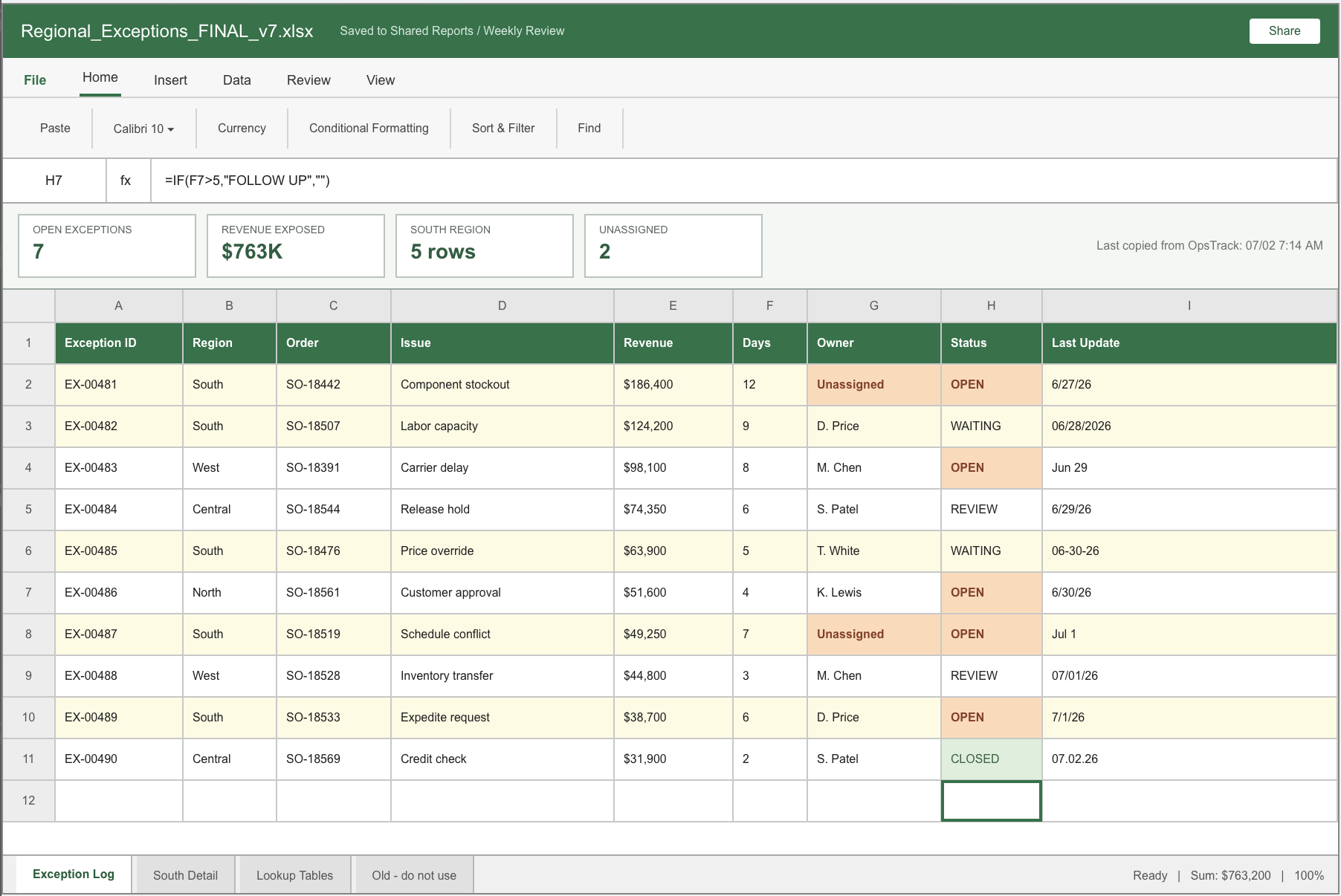
Task: Expand the Calibri 10 font dropdown
Action: coord(143,129)
